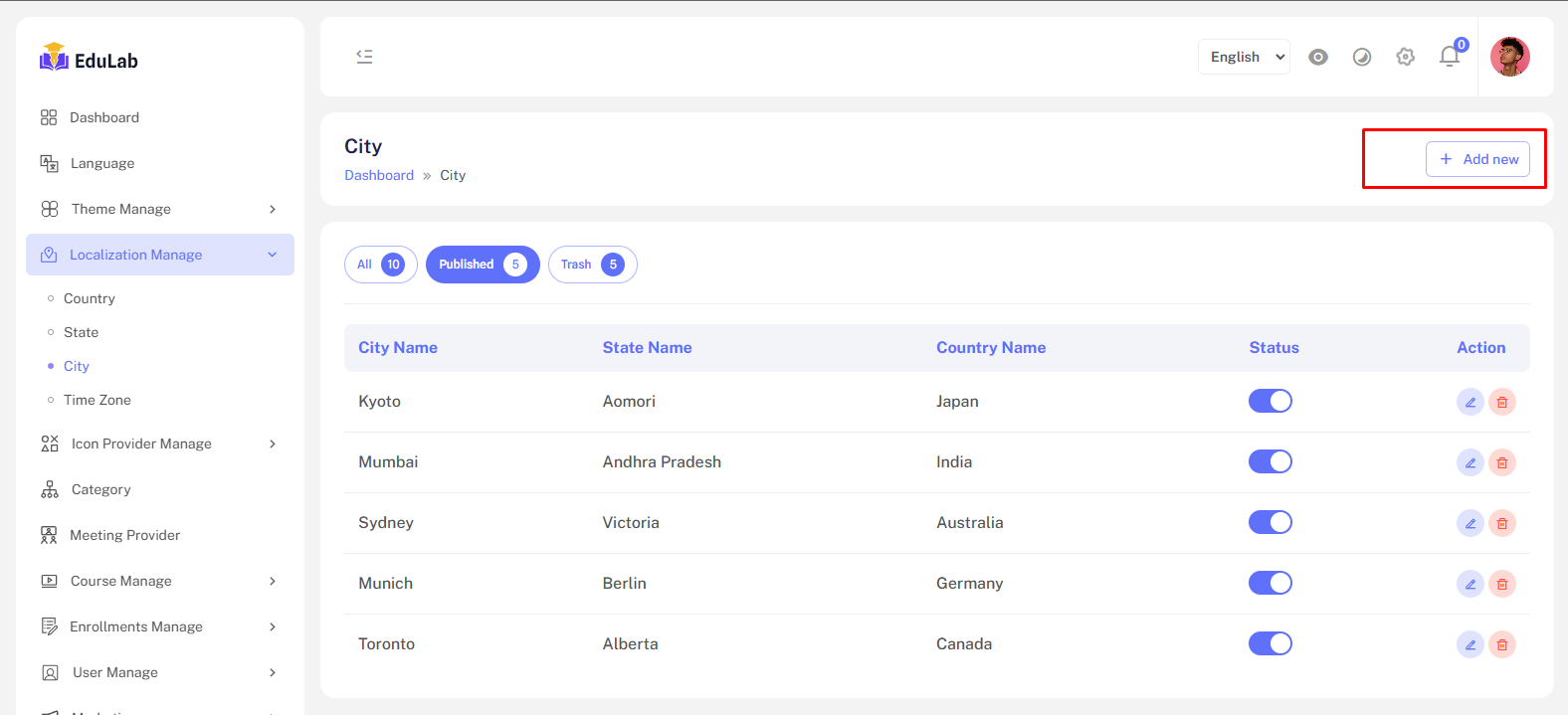Click the Add new button
Screen dimensions: 1568x715
(1477, 159)
